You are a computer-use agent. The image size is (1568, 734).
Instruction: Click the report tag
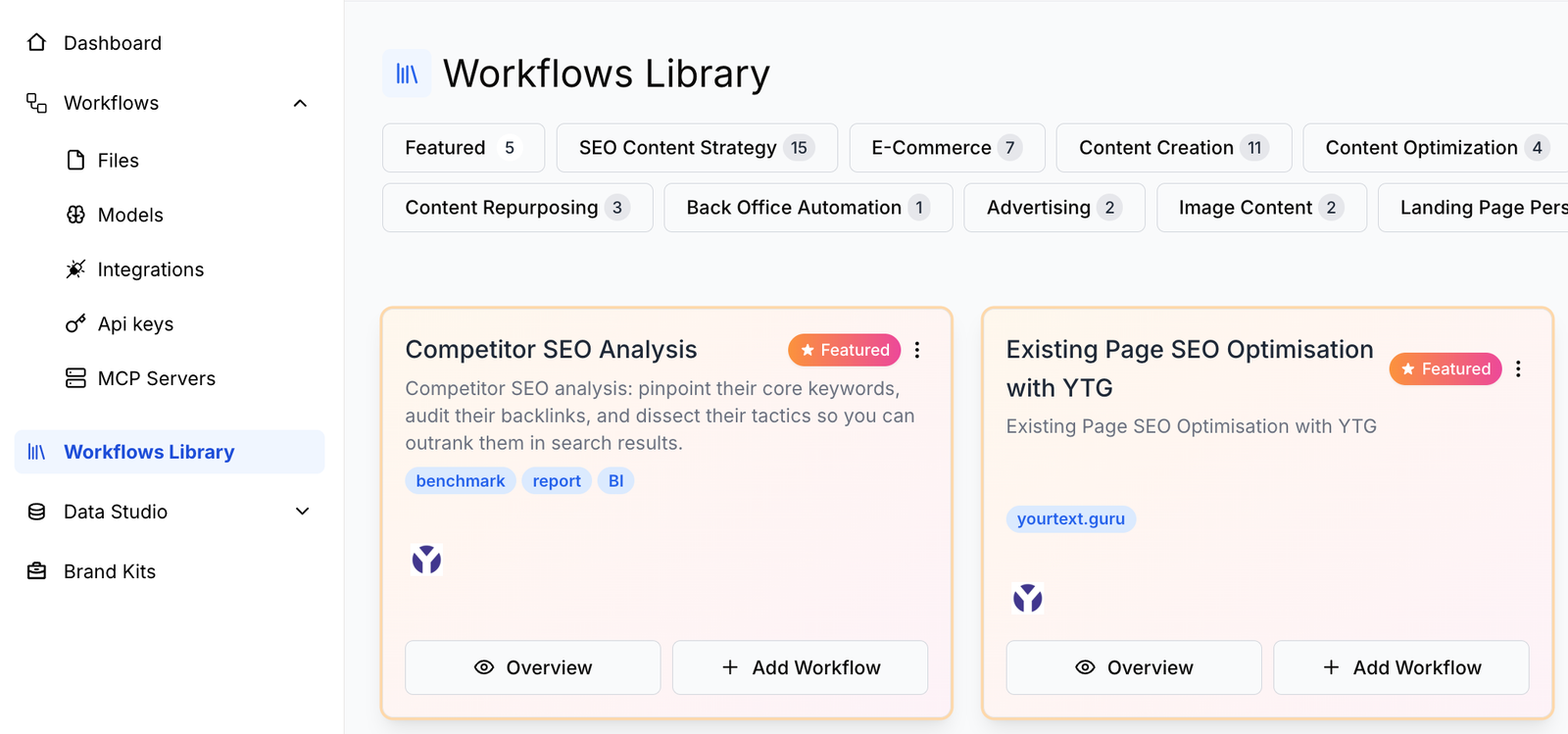(557, 481)
